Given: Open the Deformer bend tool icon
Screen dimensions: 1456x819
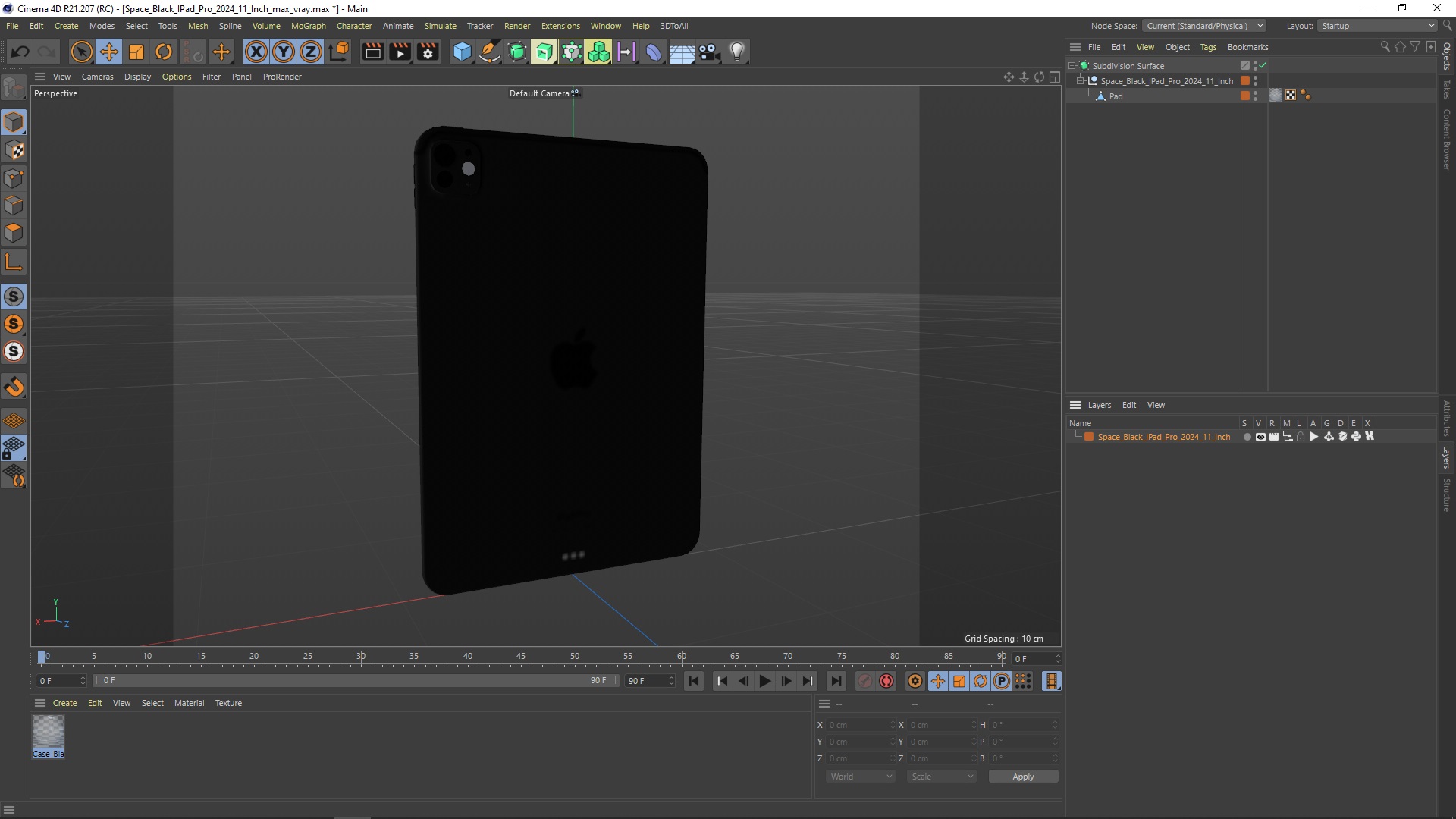Looking at the screenshot, I should click(x=654, y=52).
